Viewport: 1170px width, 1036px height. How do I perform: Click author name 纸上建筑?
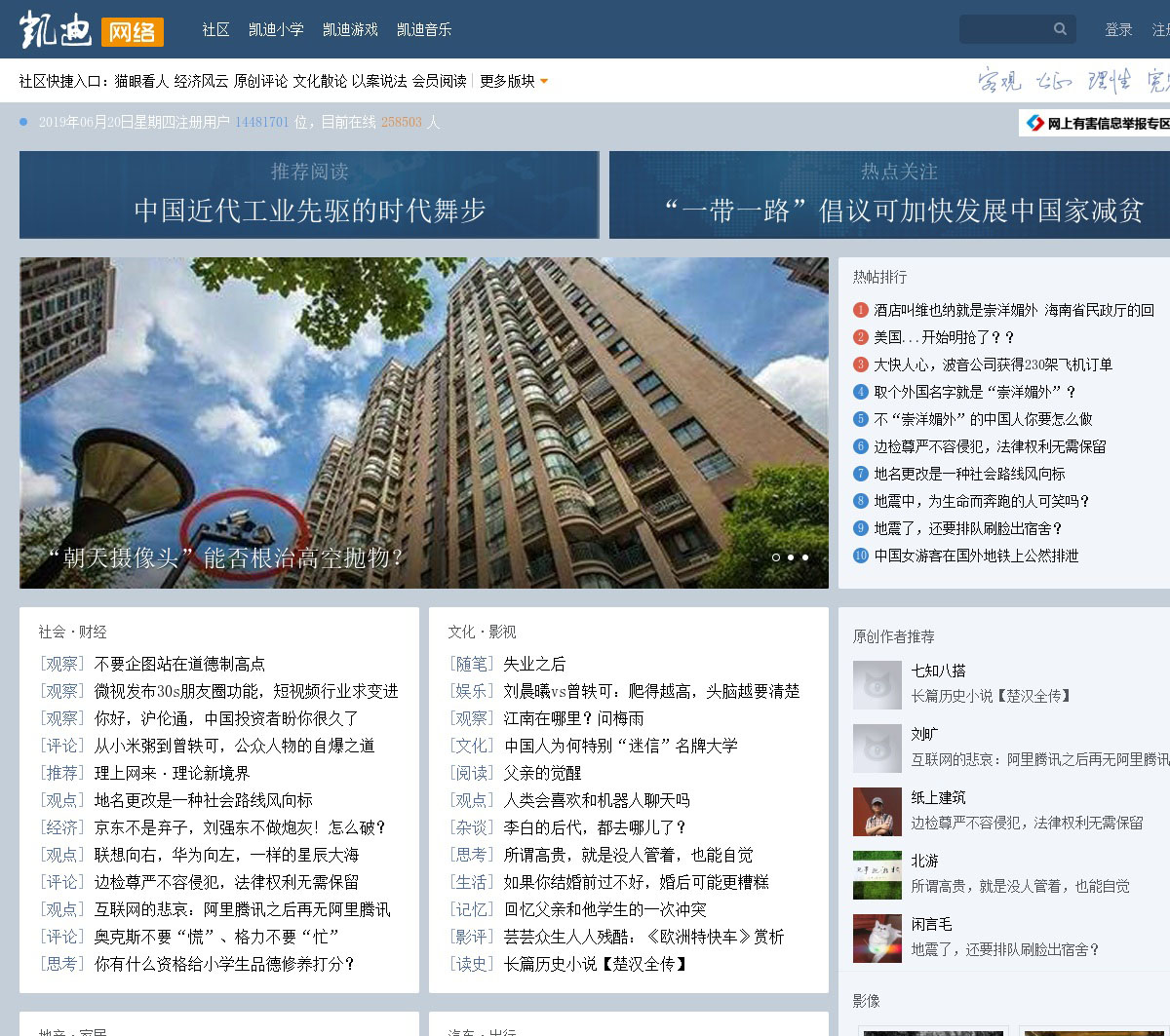[x=938, y=797]
